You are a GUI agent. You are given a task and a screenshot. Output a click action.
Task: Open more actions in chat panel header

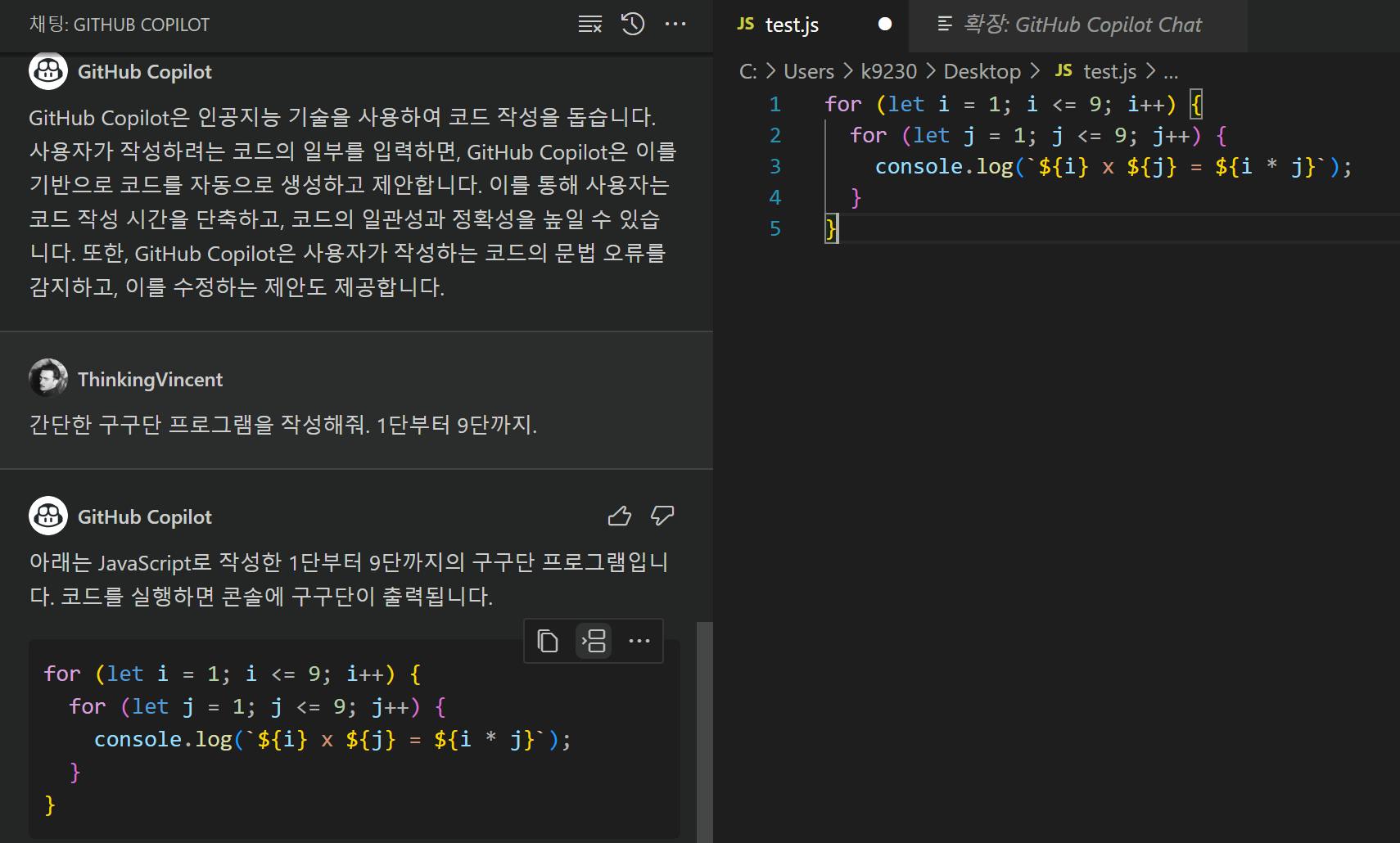(x=675, y=25)
